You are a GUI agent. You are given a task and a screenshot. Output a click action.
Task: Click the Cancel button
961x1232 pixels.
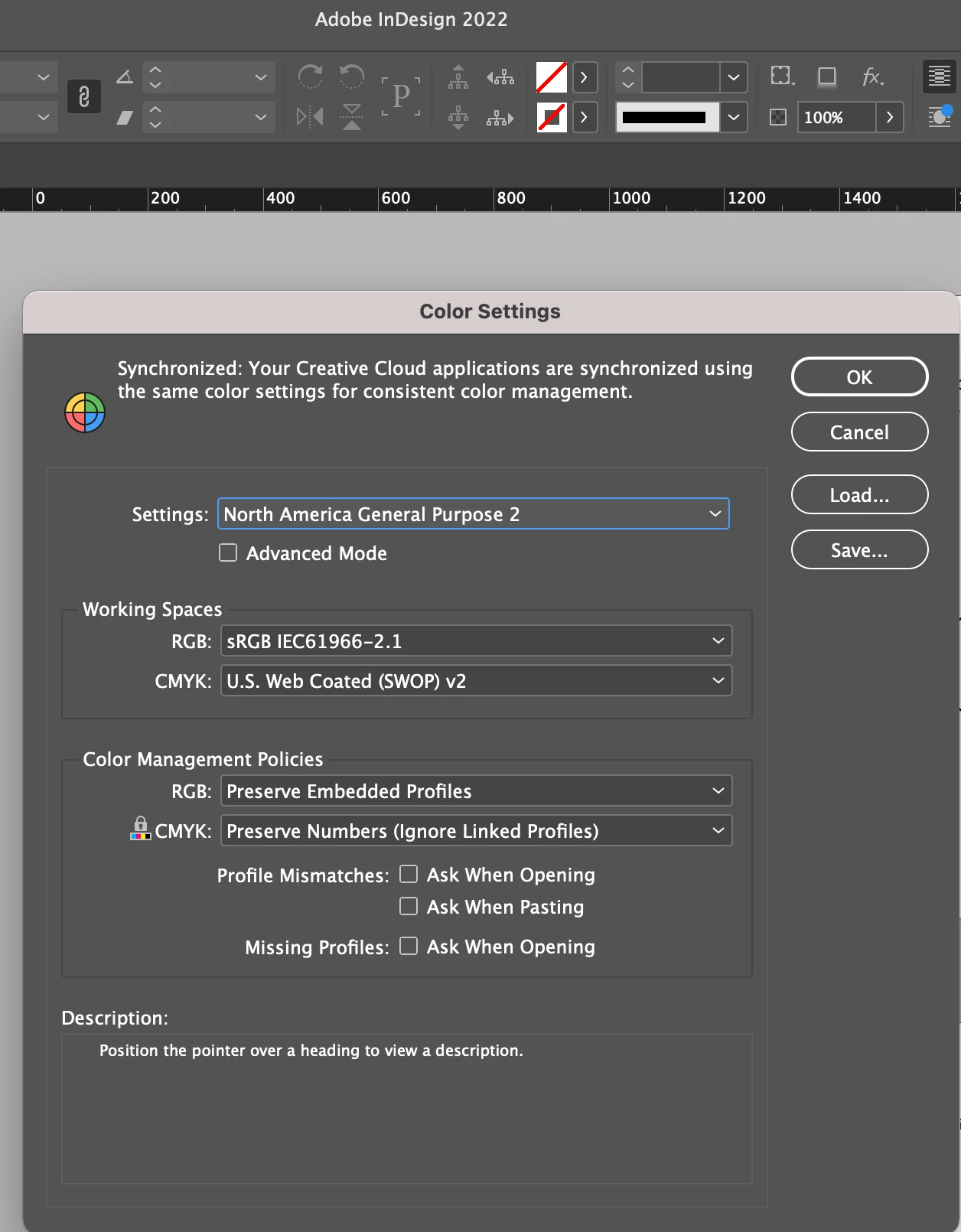(860, 432)
